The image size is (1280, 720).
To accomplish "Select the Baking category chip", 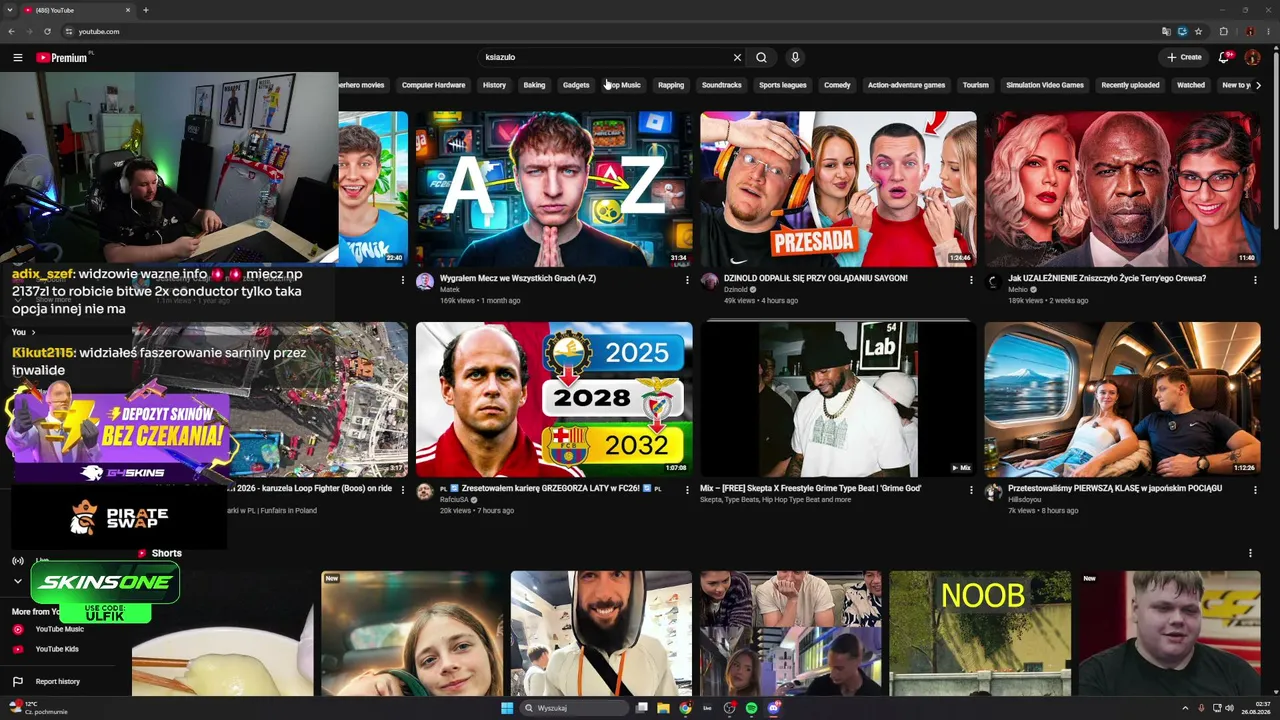I will (x=534, y=85).
